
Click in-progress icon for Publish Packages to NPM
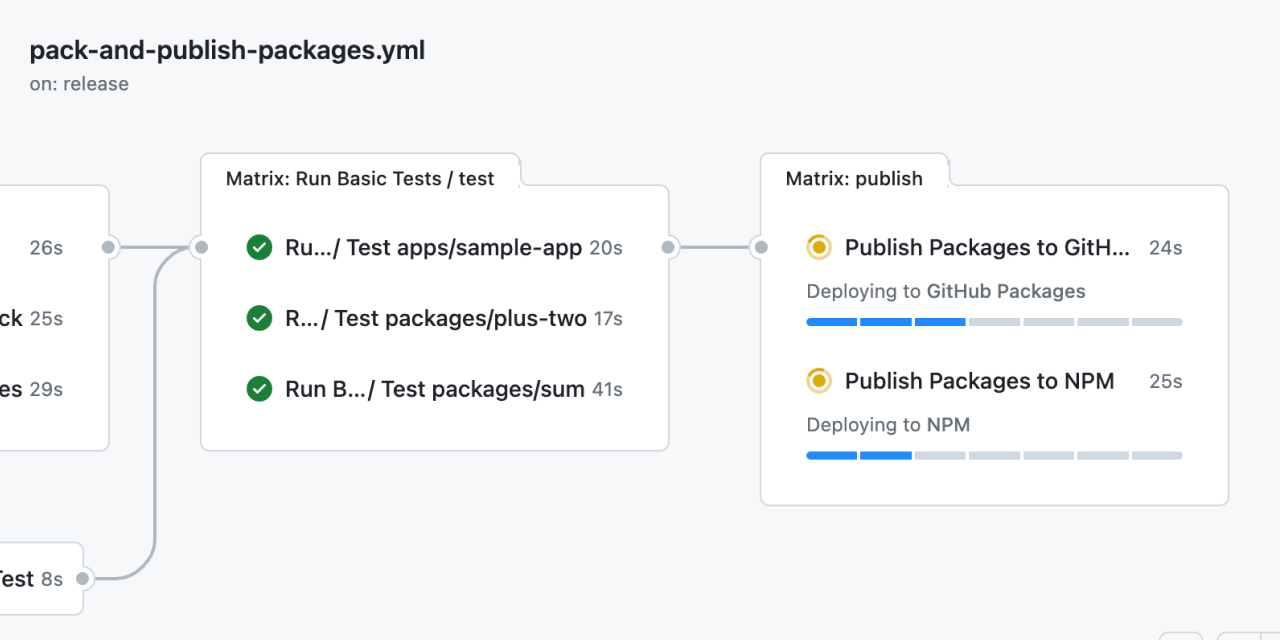[819, 381]
